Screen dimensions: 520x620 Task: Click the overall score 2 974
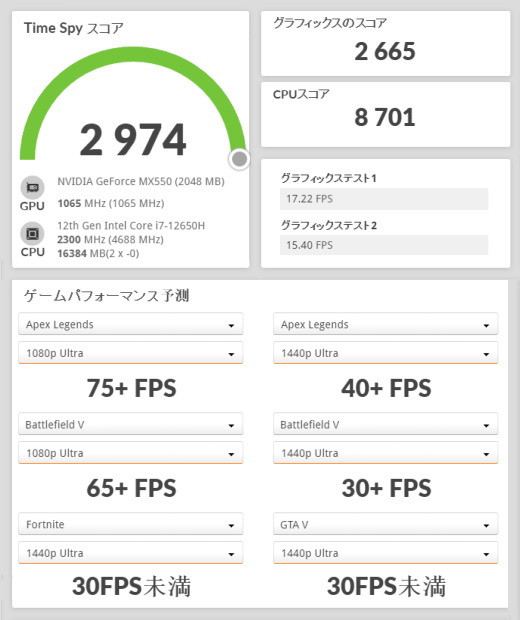133,139
